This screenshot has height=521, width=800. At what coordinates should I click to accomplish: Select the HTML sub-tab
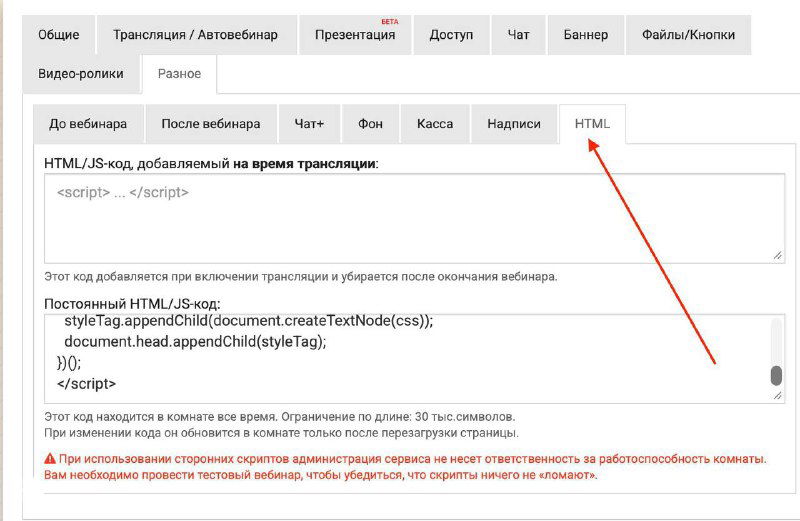point(592,124)
